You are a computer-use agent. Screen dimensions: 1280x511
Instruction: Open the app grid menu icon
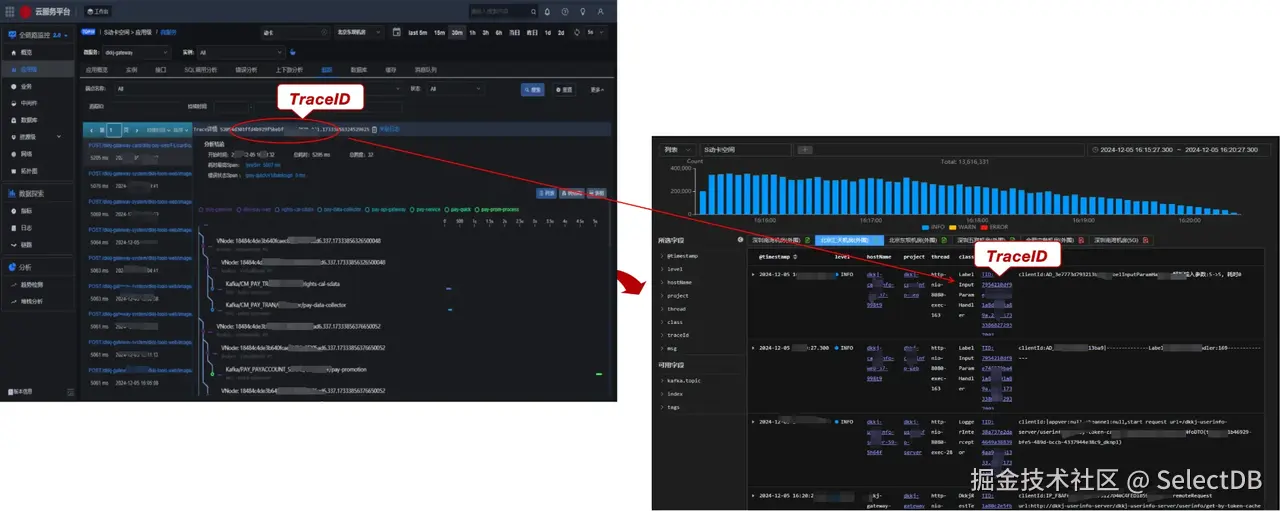click(10, 12)
